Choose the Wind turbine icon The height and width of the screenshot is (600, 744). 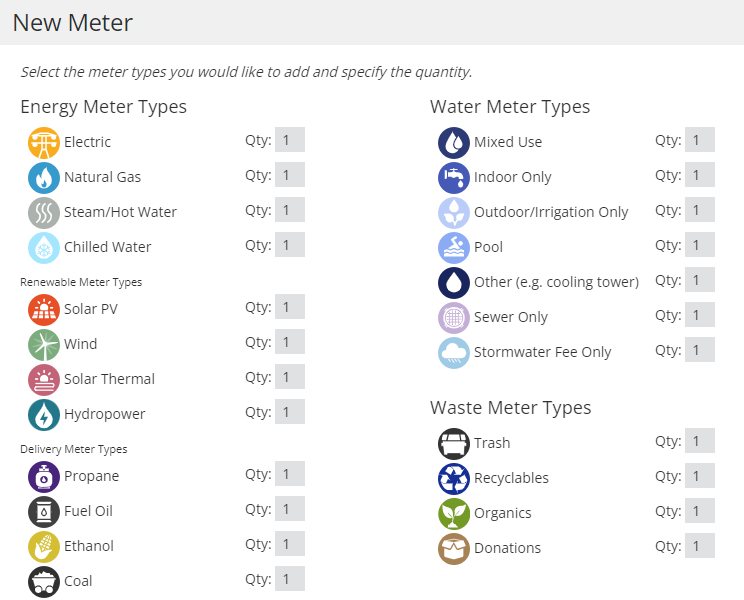tap(44, 344)
